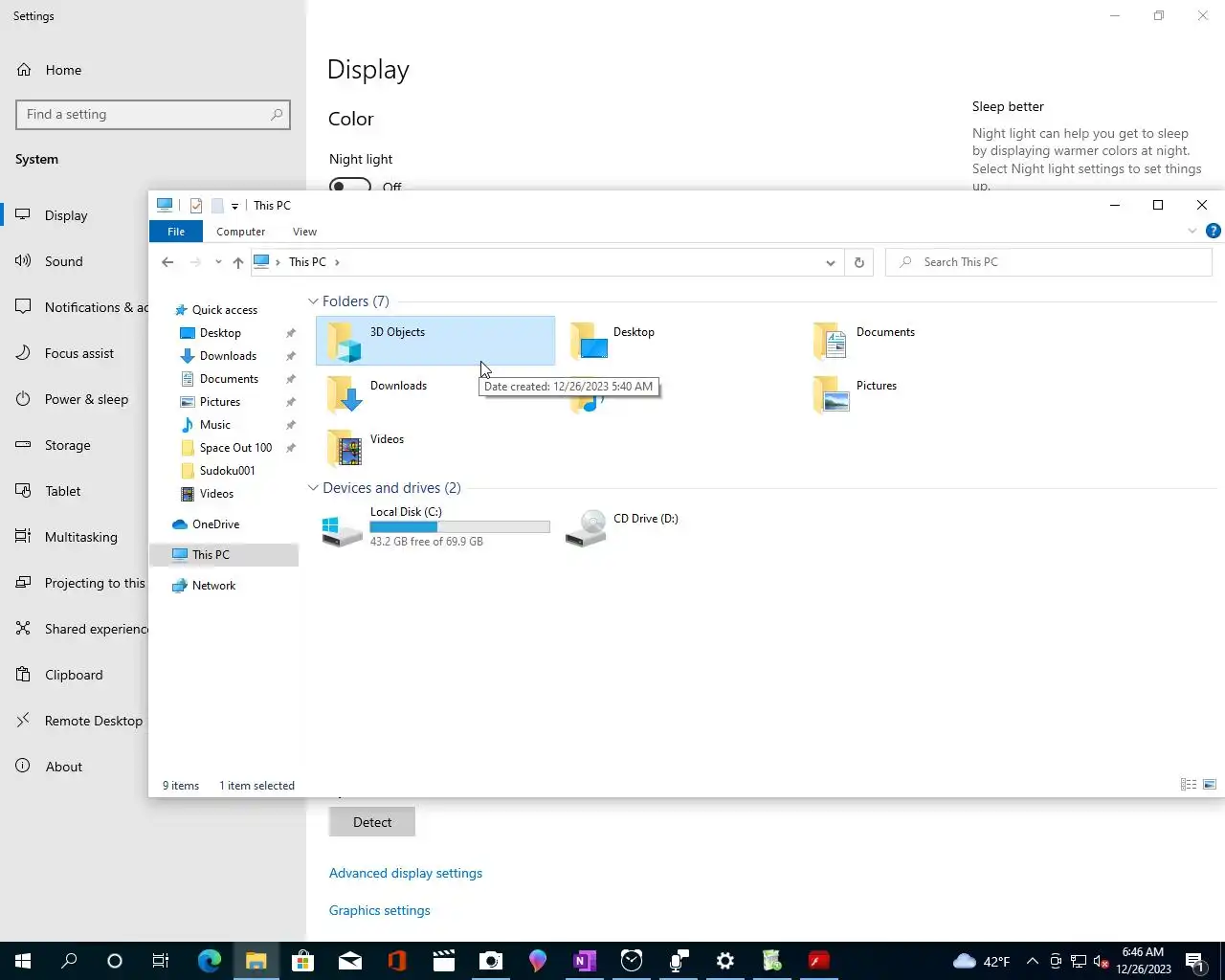Open Sudoku001 folder in Quick access

(x=227, y=471)
